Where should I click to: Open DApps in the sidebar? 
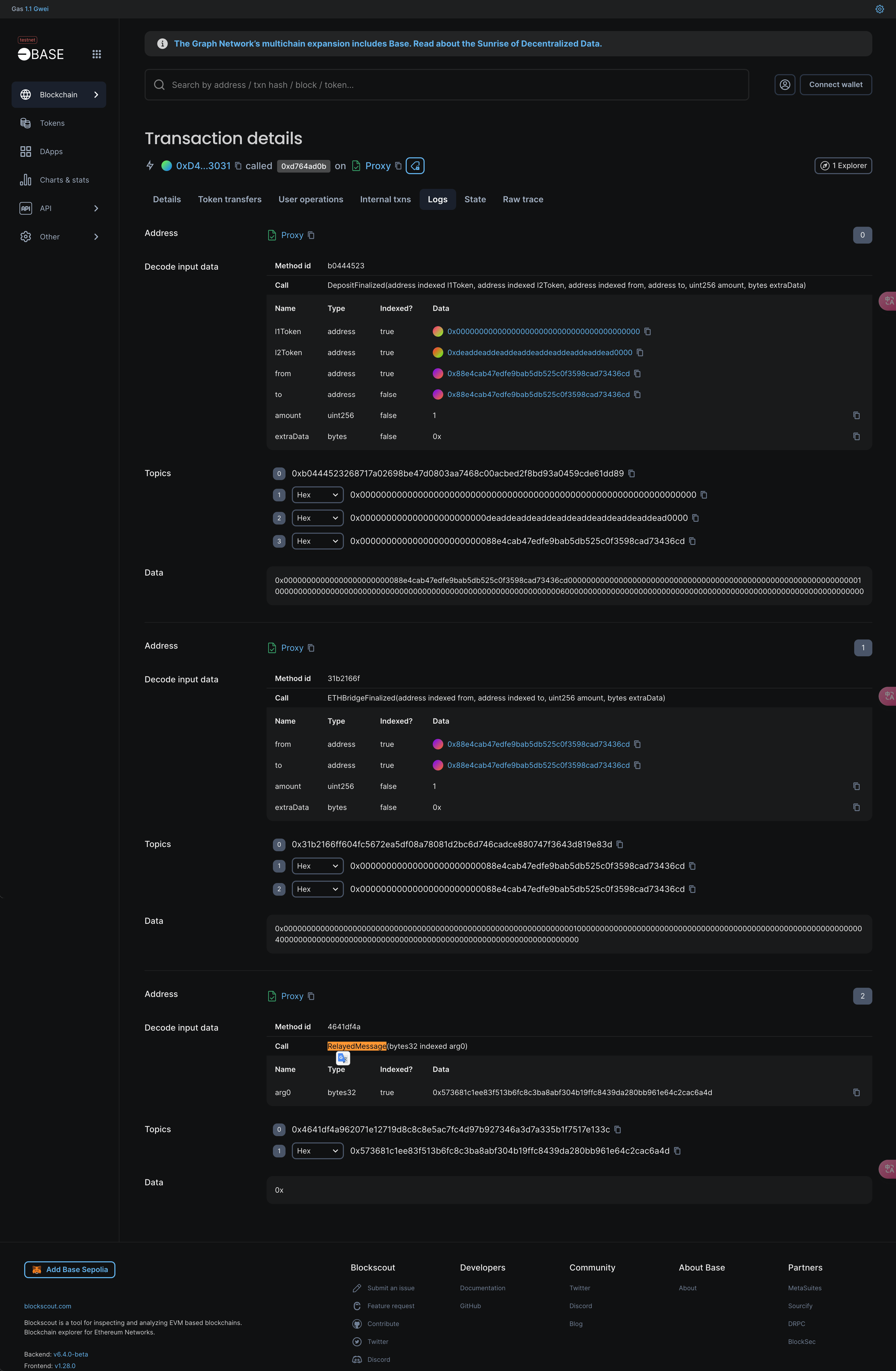pos(59,152)
